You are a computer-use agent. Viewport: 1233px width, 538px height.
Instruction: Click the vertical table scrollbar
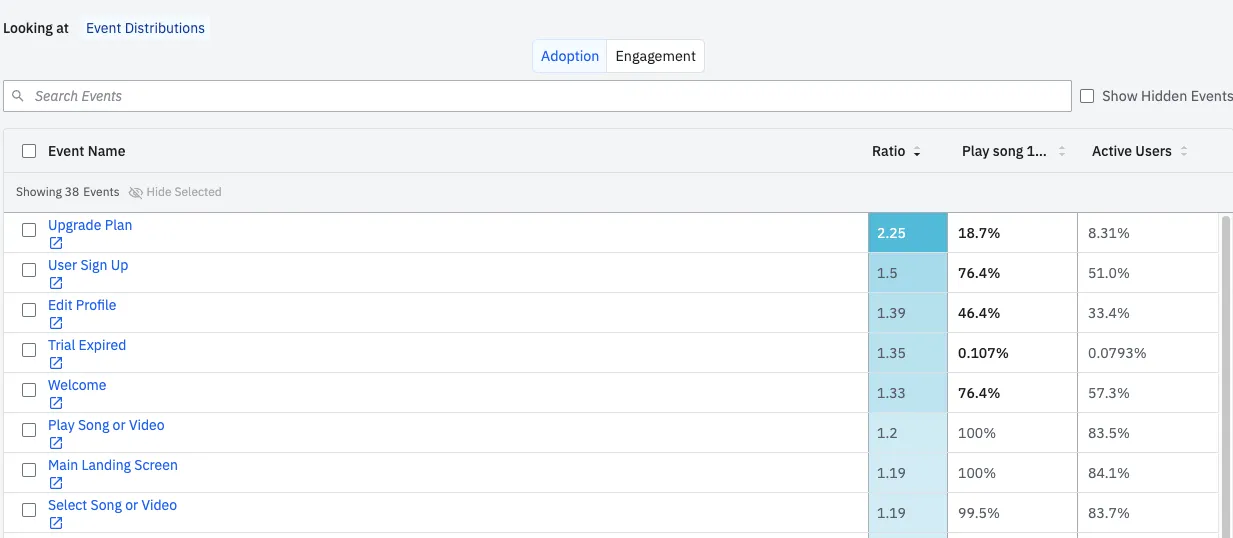click(1226, 375)
